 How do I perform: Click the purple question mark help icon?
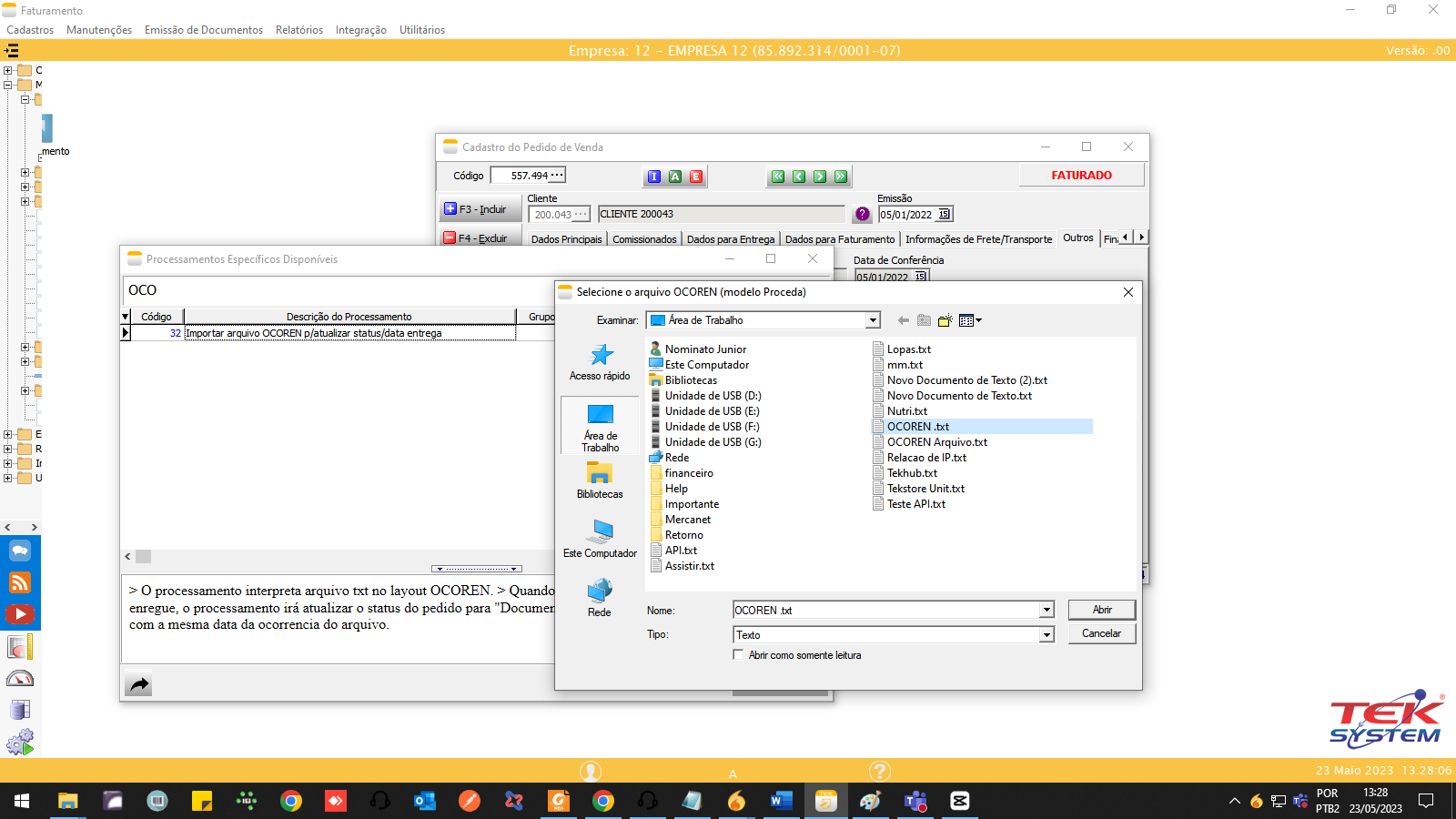(863, 215)
